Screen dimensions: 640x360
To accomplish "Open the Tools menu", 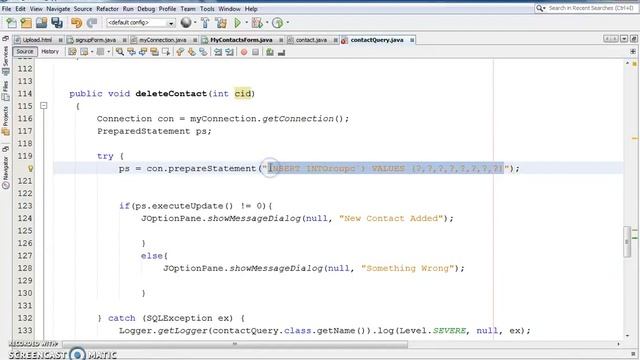I will click(x=207, y=9).
